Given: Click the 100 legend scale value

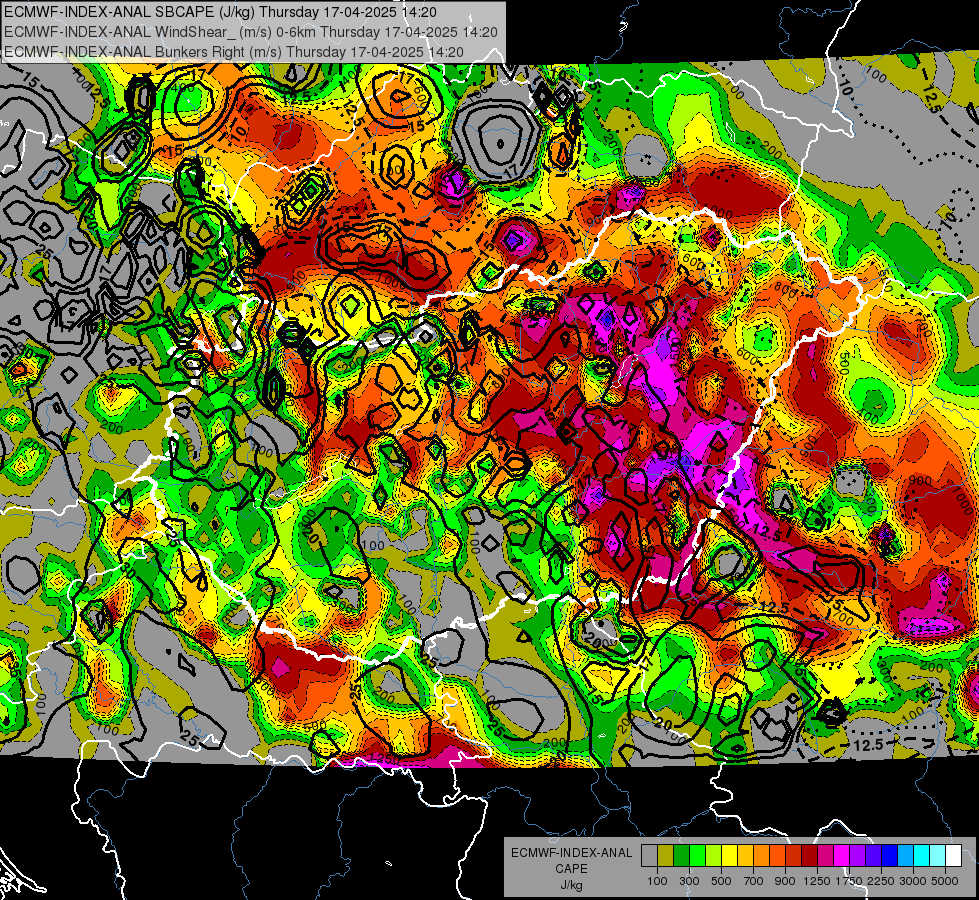Looking at the screenshot, I should 657,881.
